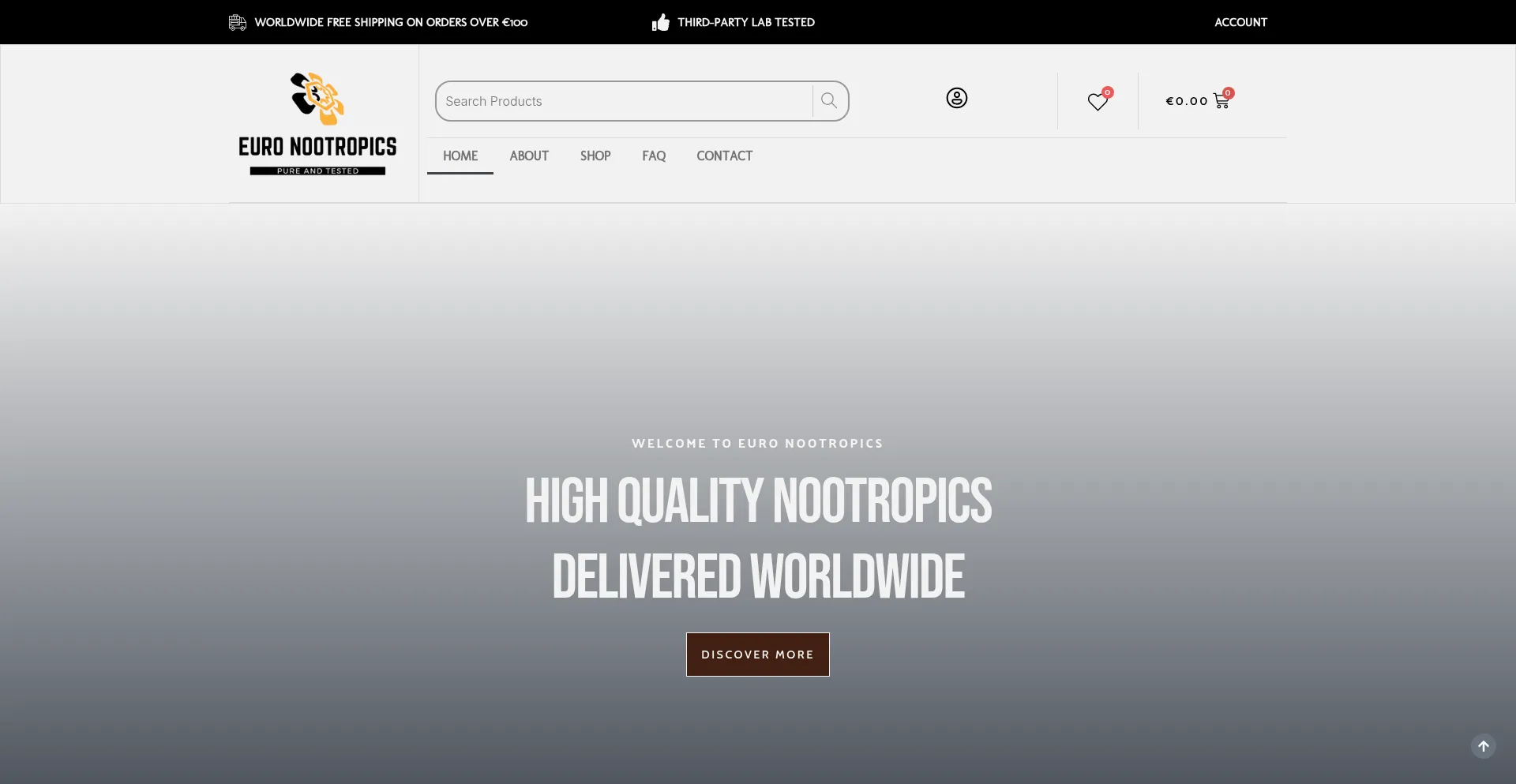1516x784 pixels.
Task: Click into the Search Products field
Action: point(624,101)
